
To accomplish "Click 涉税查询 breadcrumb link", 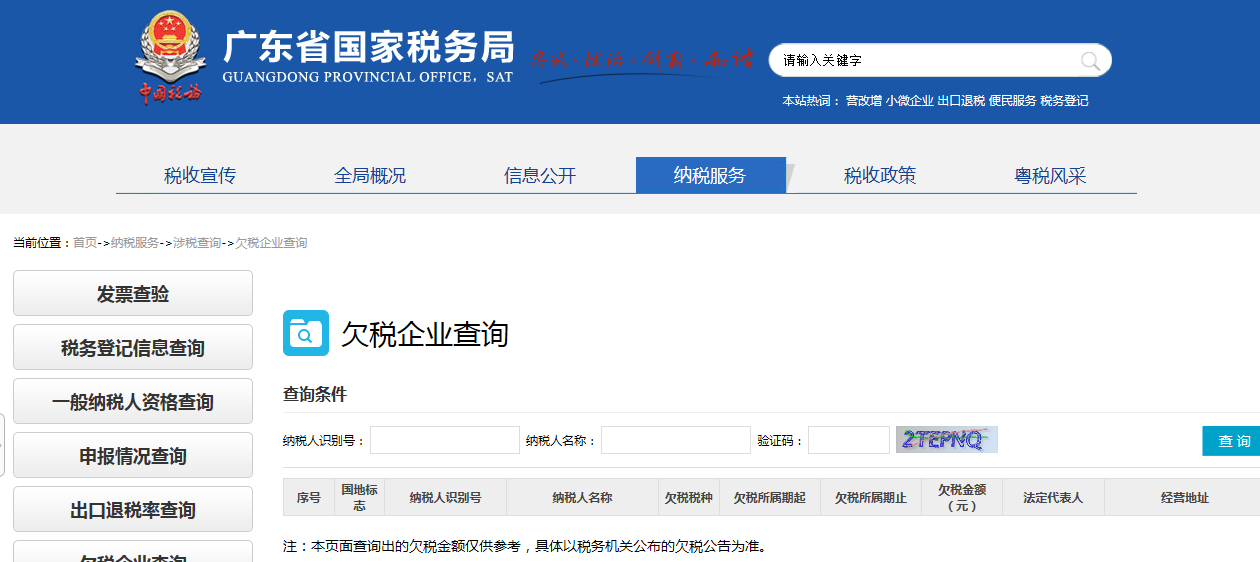I will click(x=197, y=243).
